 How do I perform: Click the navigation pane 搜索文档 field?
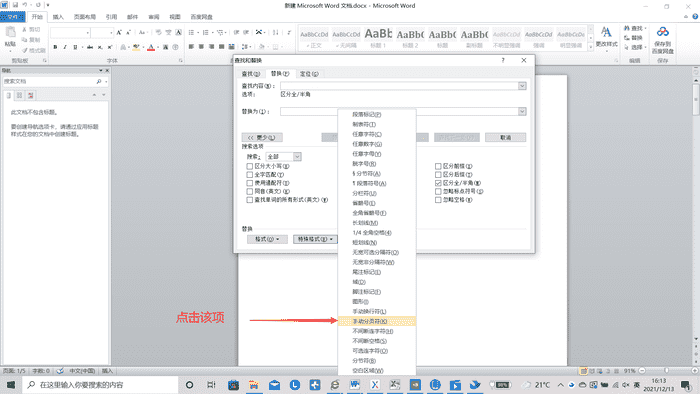pyautogui.click(x=49, y=82)
